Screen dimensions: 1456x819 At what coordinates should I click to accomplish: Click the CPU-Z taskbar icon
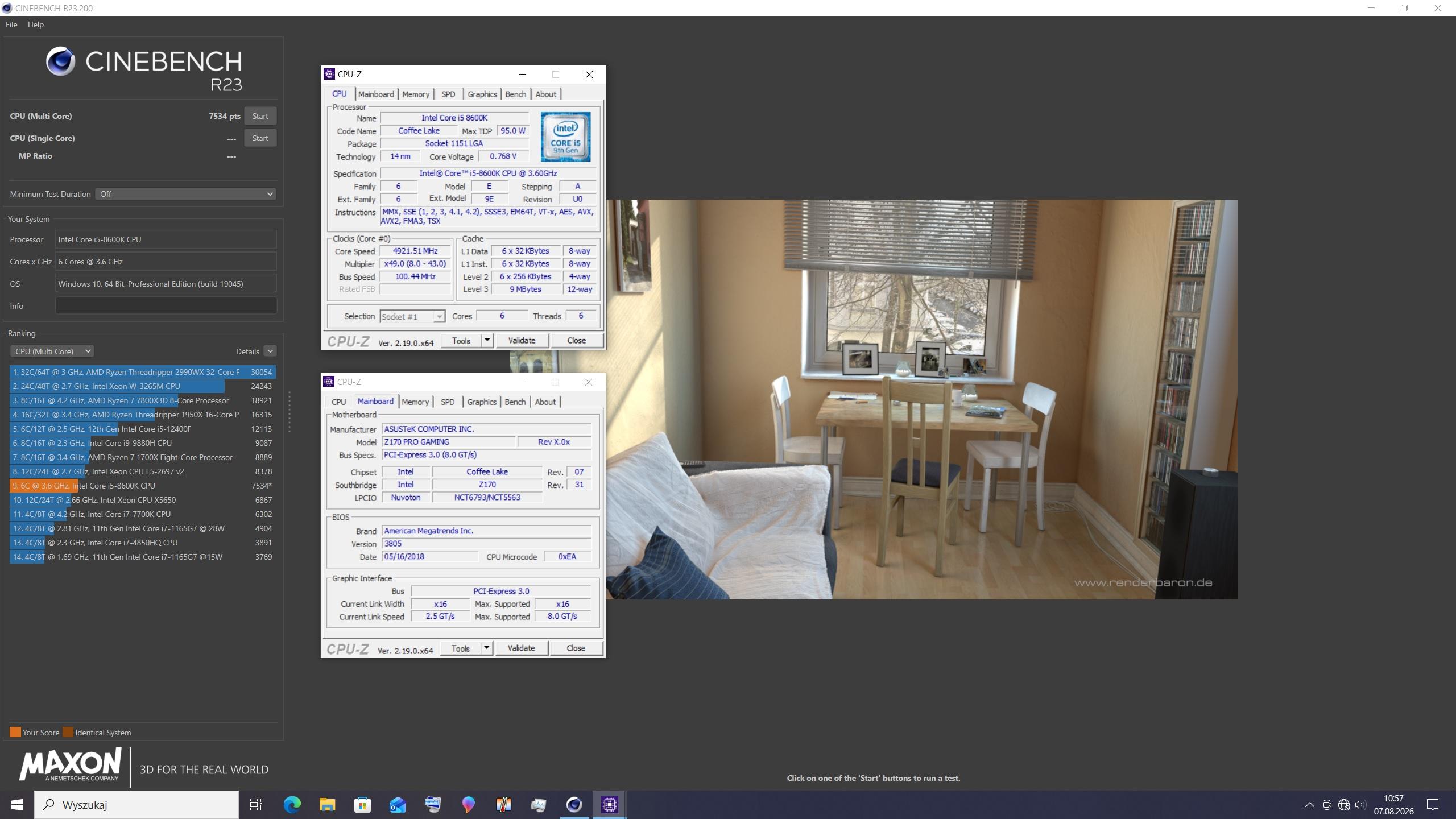(x=609, y=805)
